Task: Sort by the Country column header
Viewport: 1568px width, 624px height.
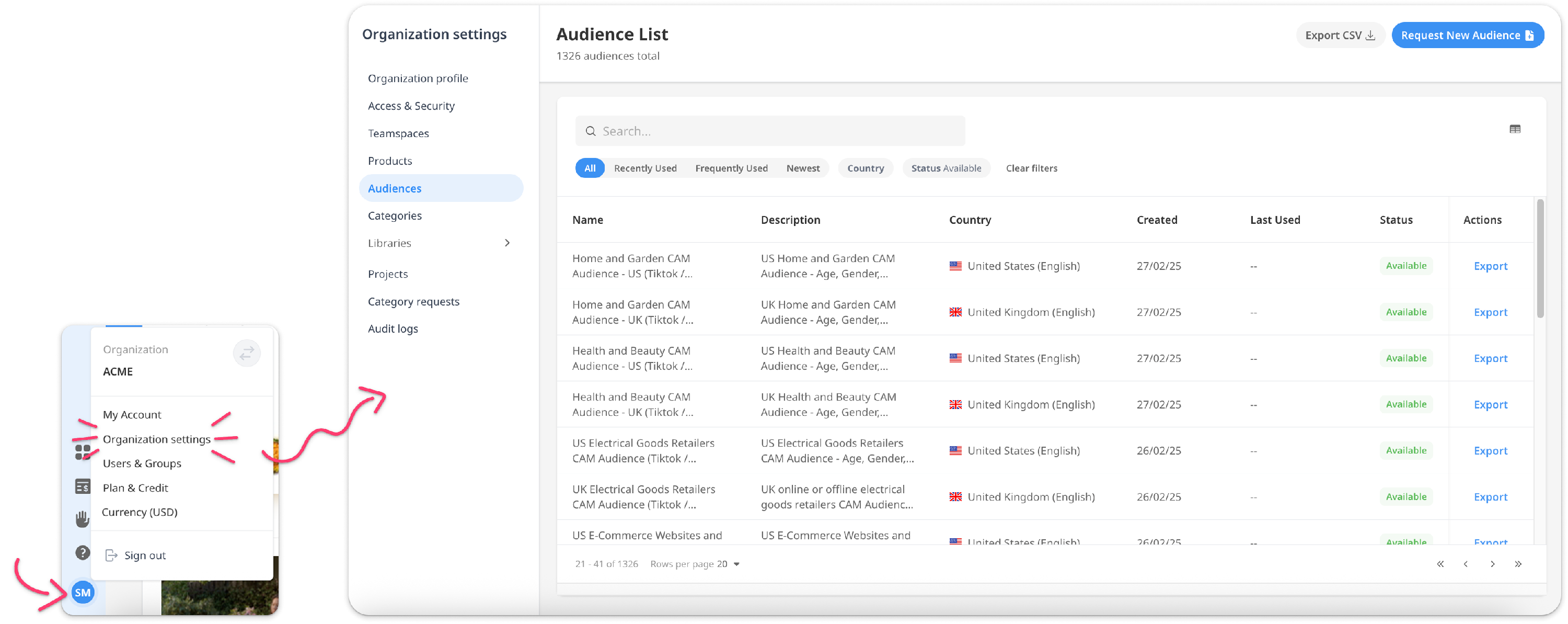Action: (x=970, y=219)
